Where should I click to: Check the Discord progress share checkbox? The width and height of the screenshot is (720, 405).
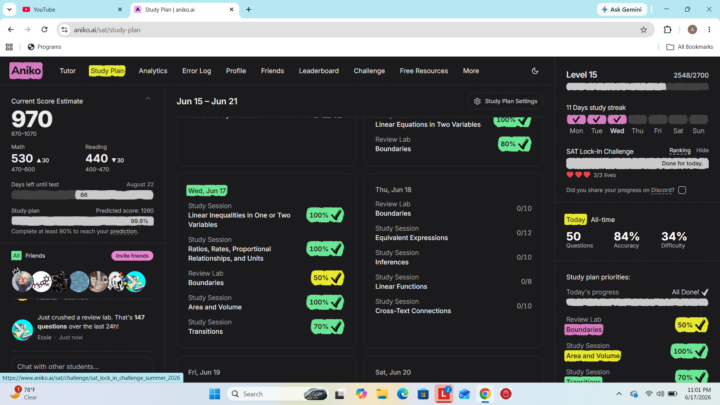682,190
